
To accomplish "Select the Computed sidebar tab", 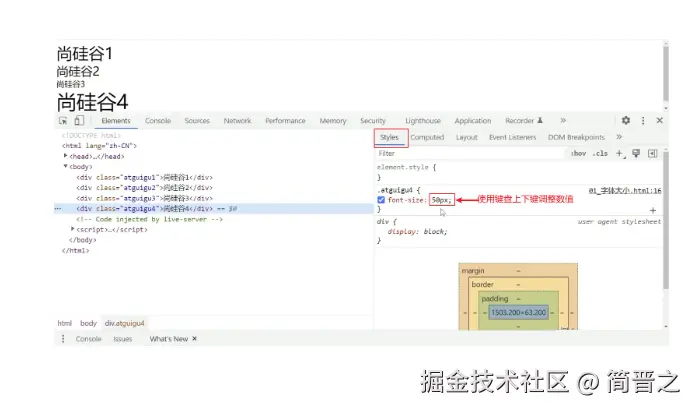I will click(427, 137).
